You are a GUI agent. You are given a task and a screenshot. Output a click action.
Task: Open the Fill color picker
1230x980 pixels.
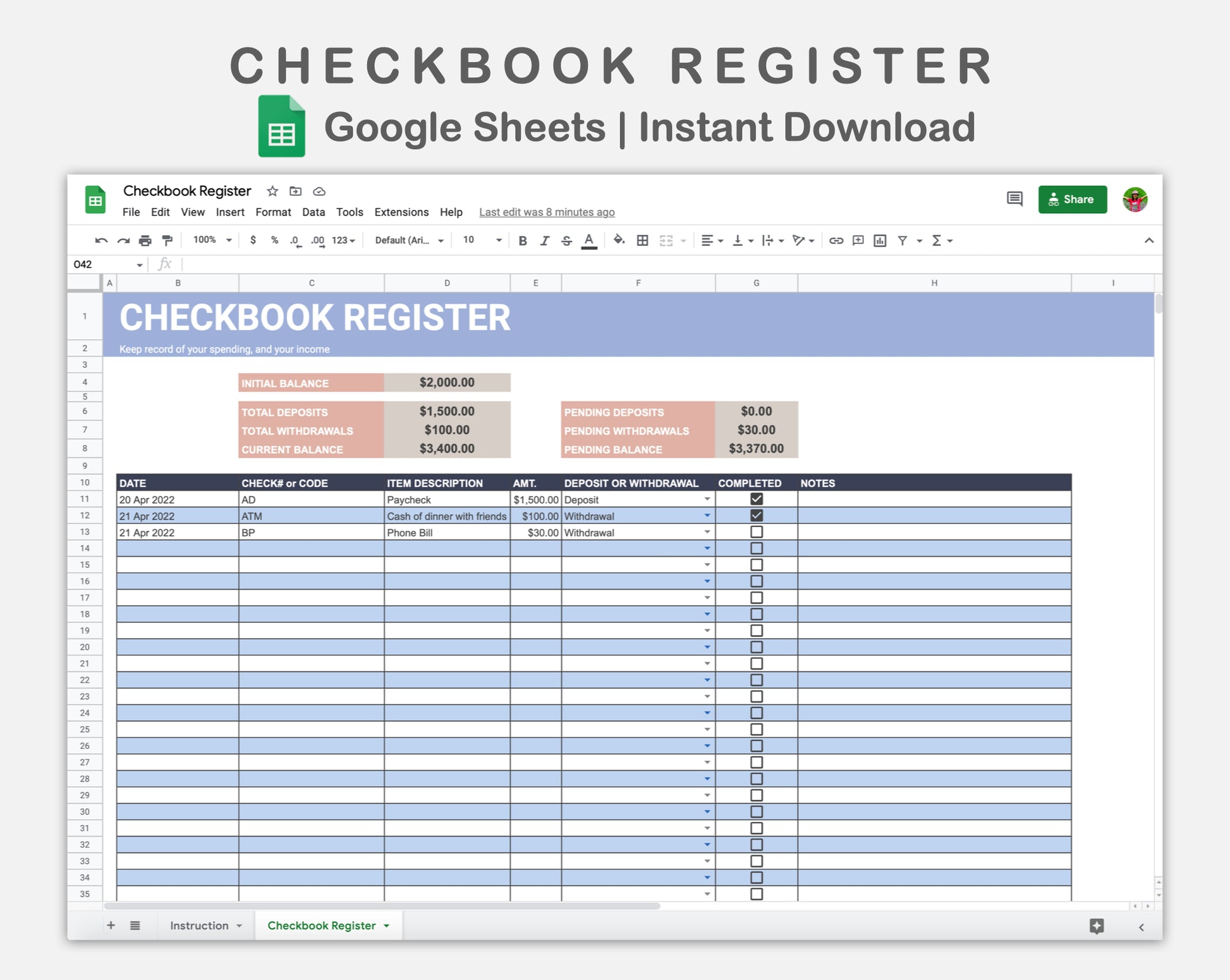coord(619,240)
